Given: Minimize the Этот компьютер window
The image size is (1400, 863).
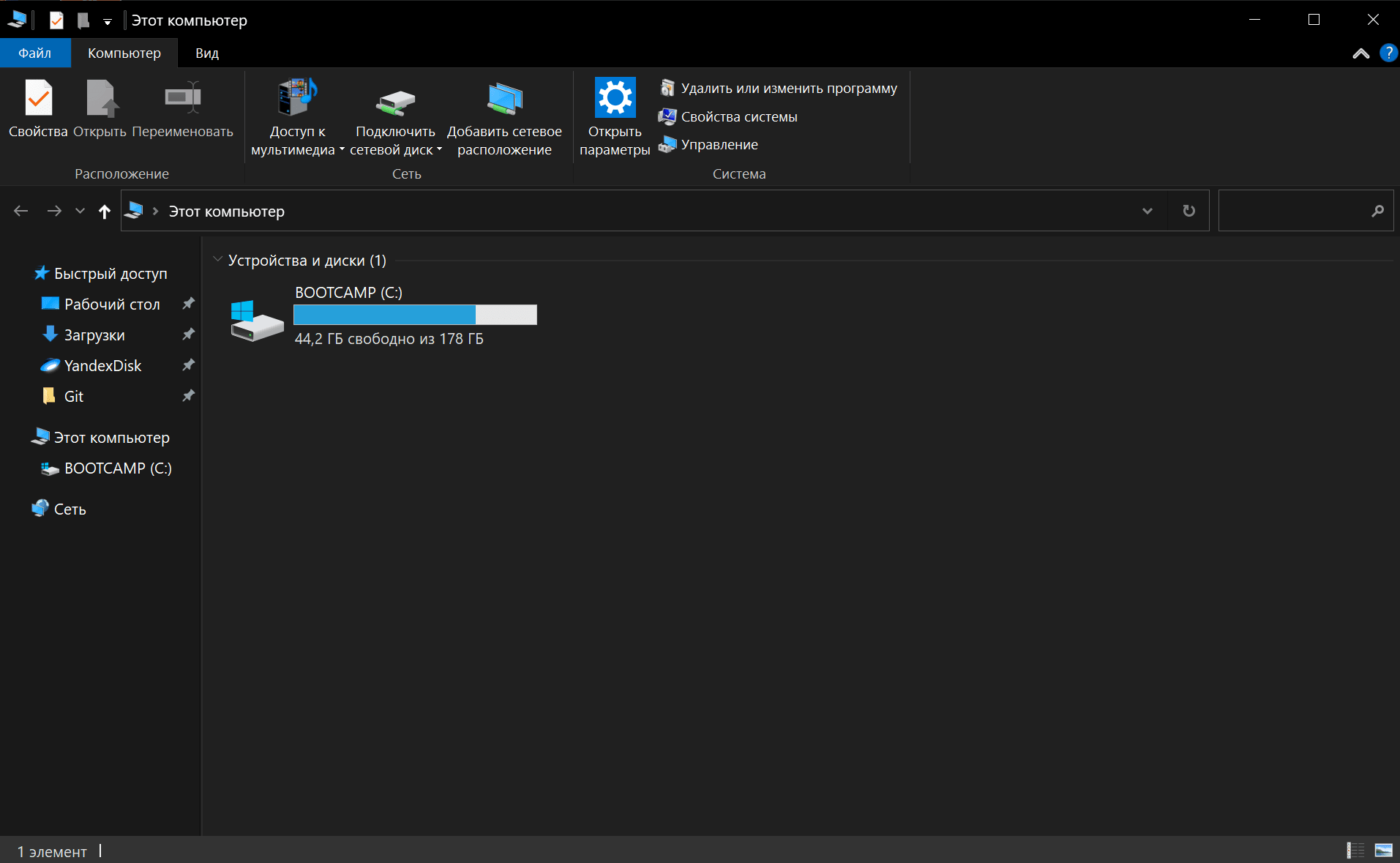Looking at the screenshot, I should click(x=1254, y=20).
